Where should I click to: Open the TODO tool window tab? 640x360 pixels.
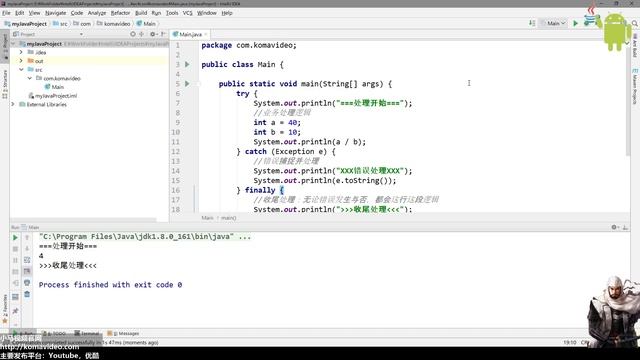[x=54, y=333]
